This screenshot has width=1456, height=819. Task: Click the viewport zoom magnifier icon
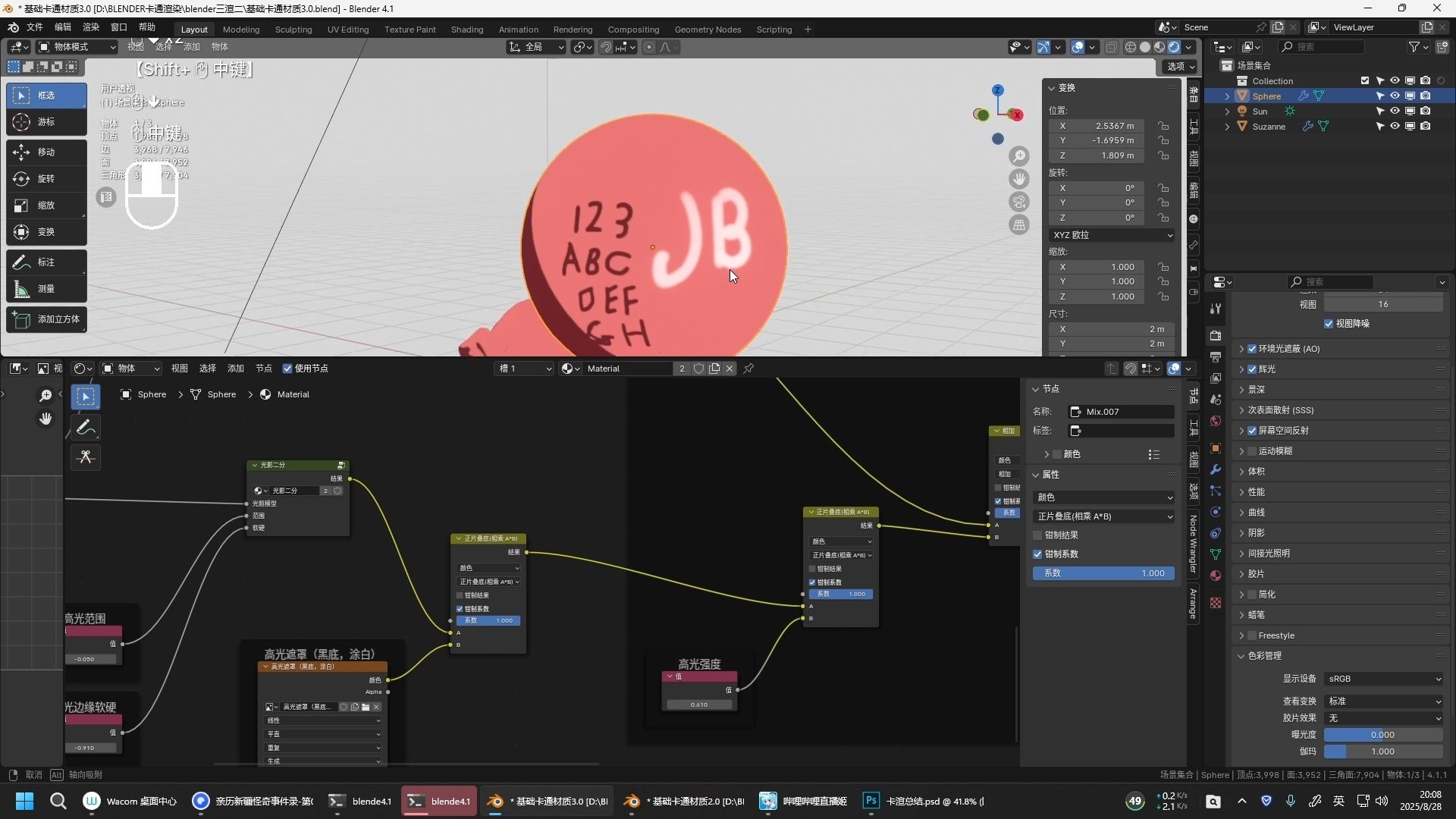(1019, 156)
